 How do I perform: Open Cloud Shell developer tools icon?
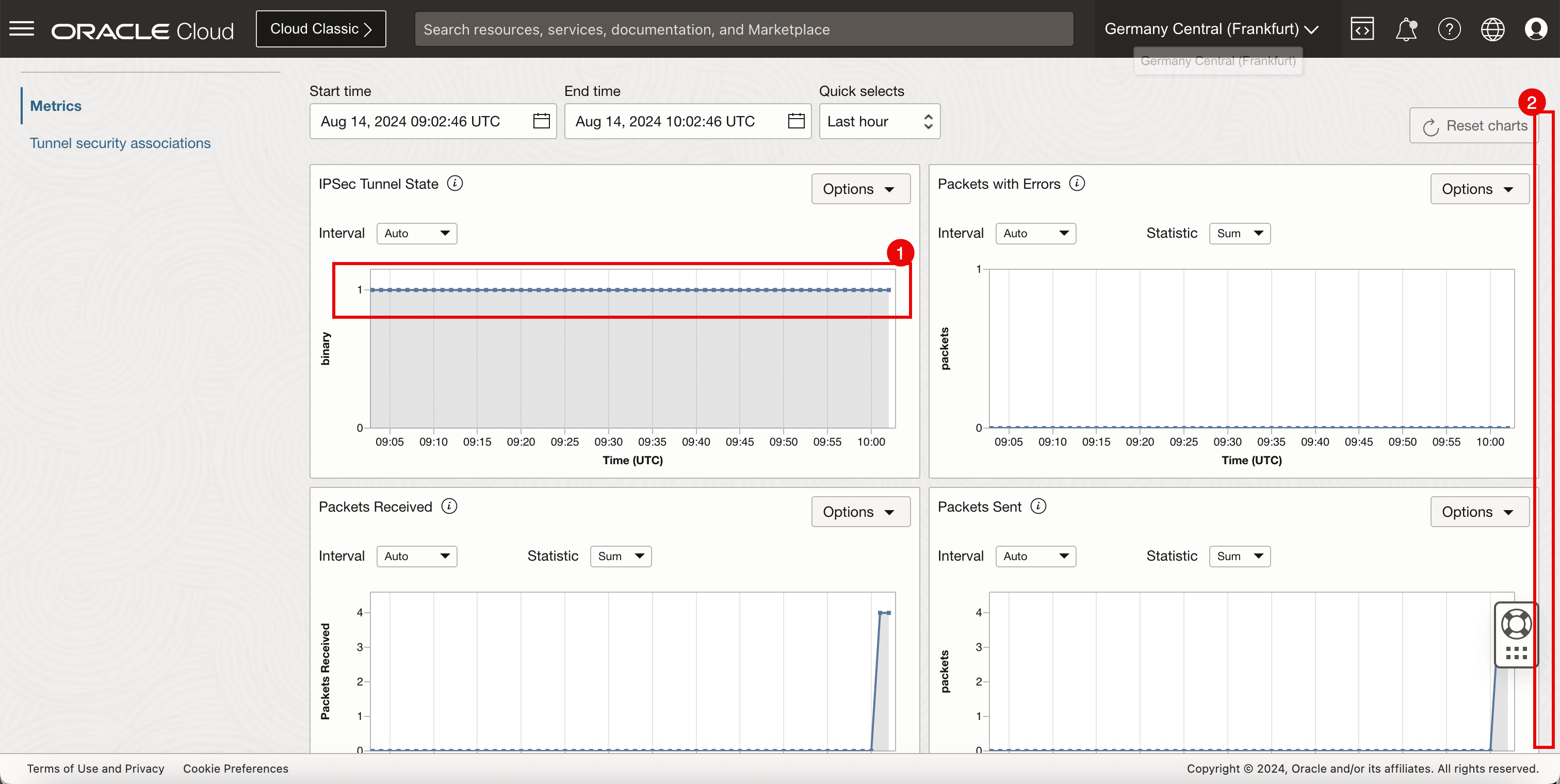pos(1361,29)
